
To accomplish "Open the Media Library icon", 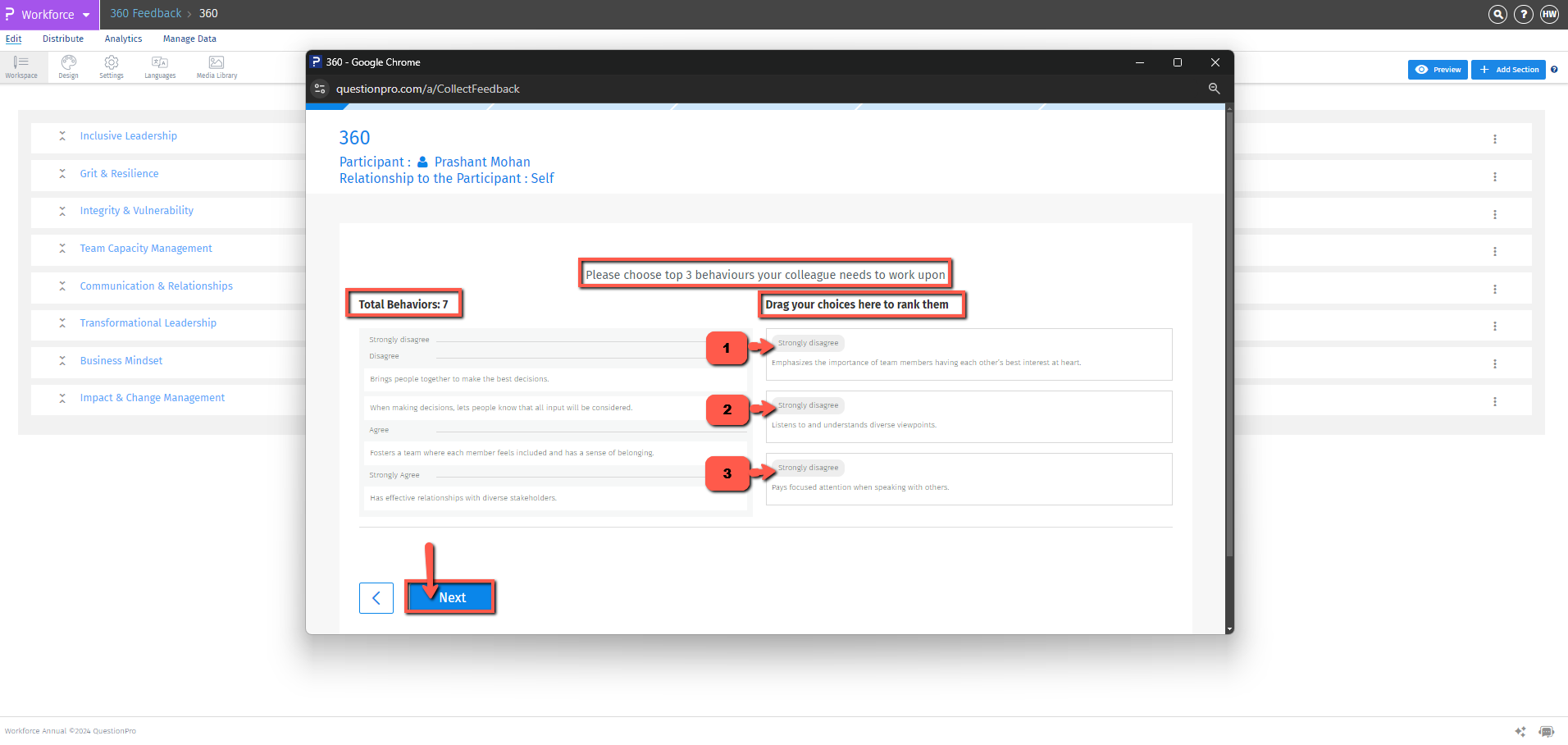I will [217, 67].
